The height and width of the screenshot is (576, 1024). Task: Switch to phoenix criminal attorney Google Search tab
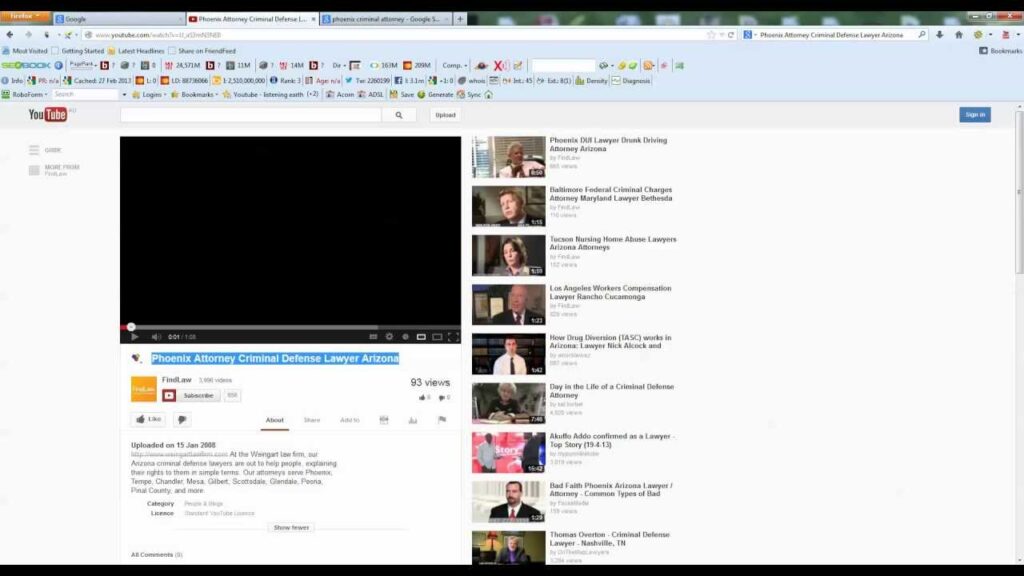click(x=385, y=19)
